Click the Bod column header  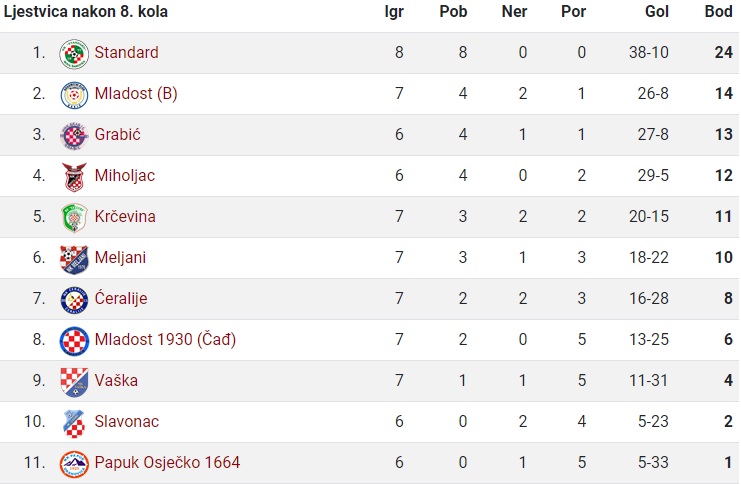(718, 11)
